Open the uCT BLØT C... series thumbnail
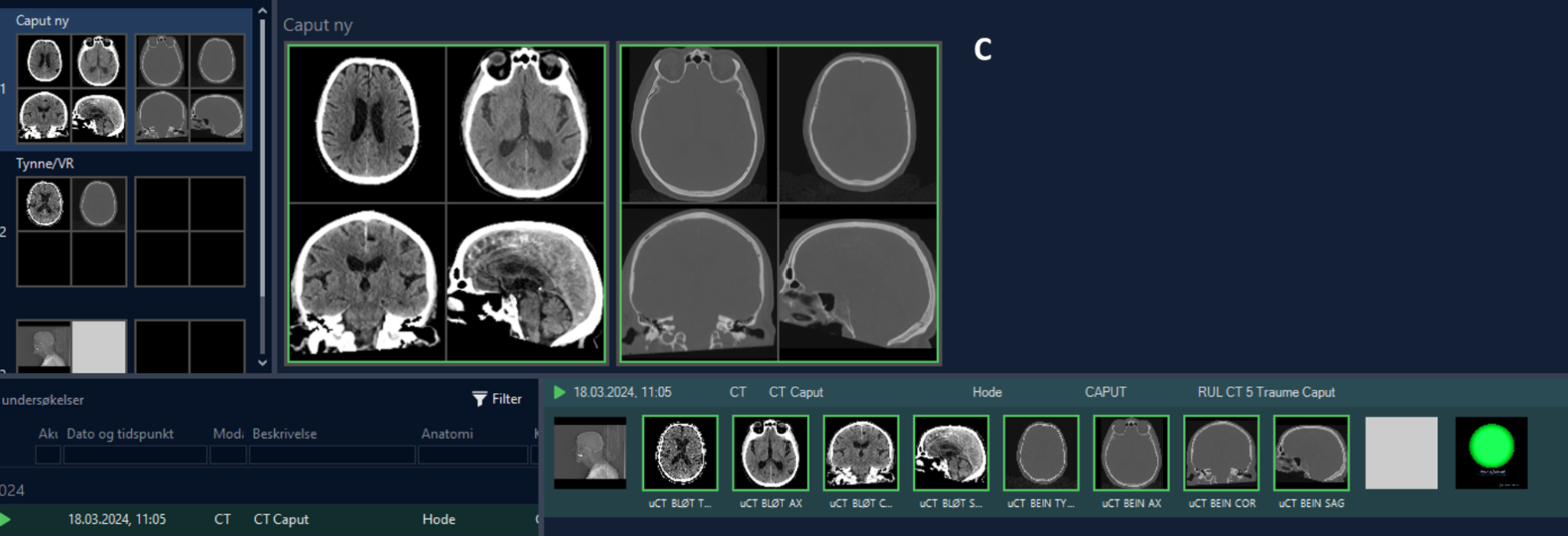Screen dimensions: 1568x536 click(861, 453)
